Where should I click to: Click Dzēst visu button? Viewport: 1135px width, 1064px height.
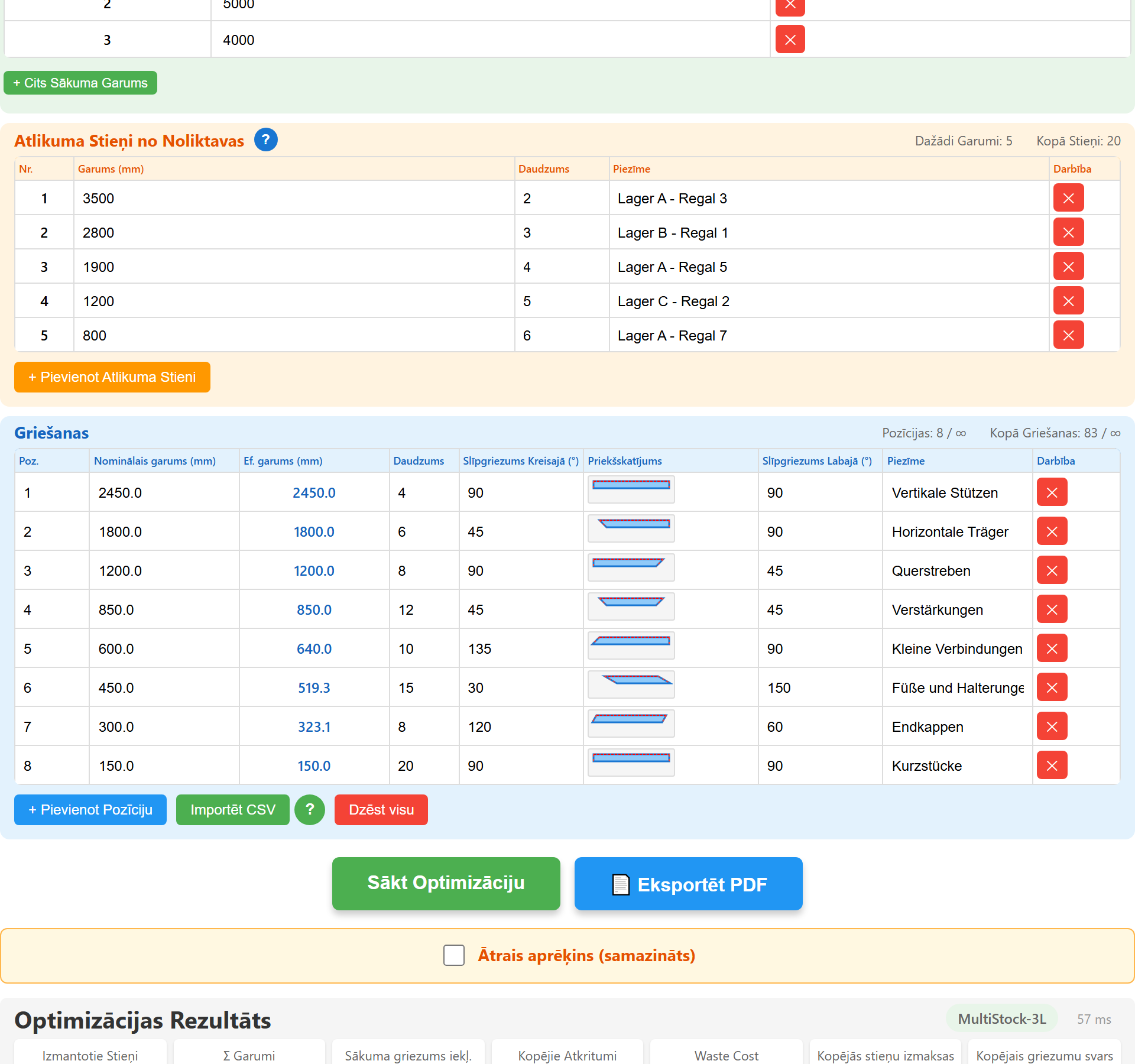click(x=381, y=810)
